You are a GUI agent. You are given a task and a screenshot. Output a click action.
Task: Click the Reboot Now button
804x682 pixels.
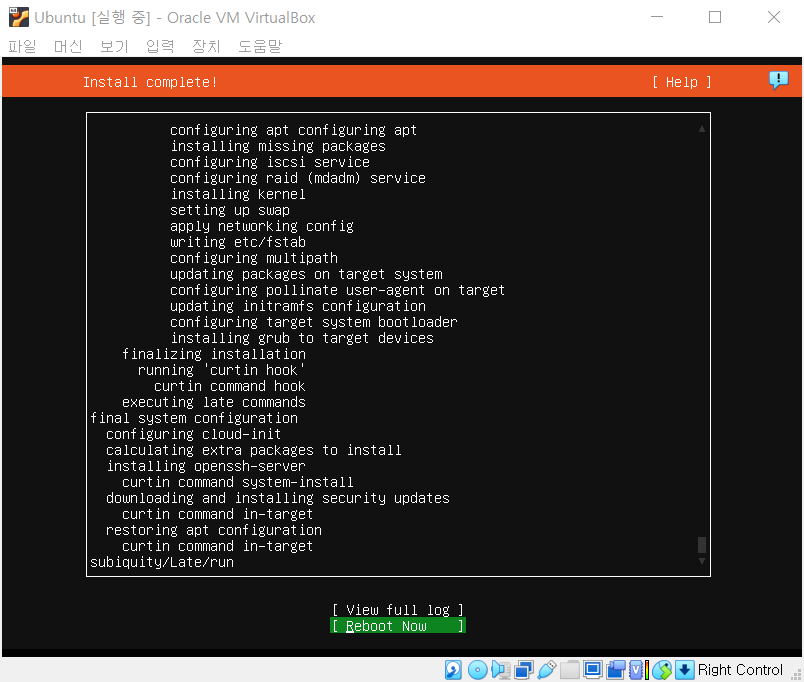coord(398,626)
